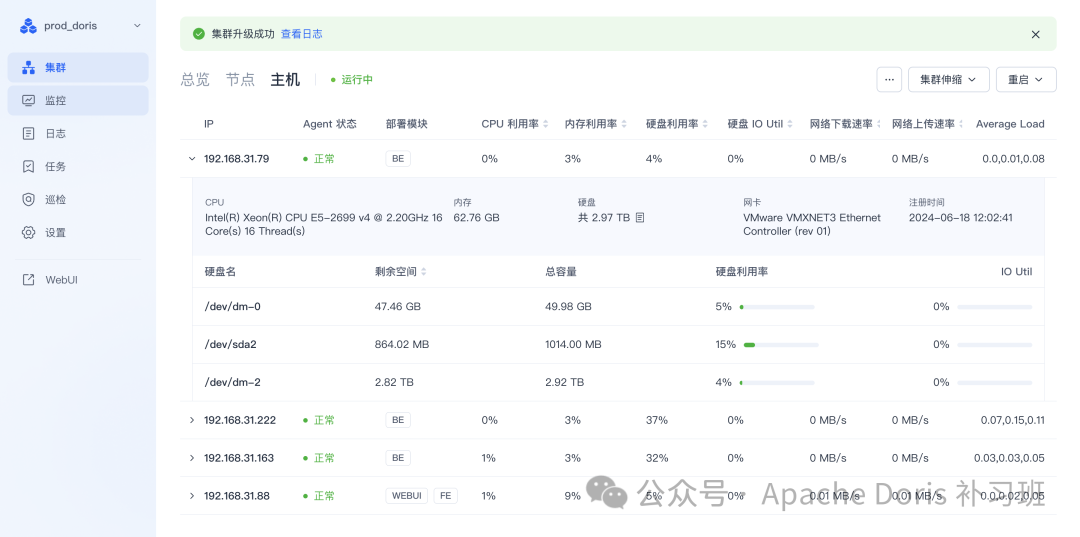Click the 日志 log icon in sidebar
1080x537 pixels.
pyautogui.click(x=28, y=134)
